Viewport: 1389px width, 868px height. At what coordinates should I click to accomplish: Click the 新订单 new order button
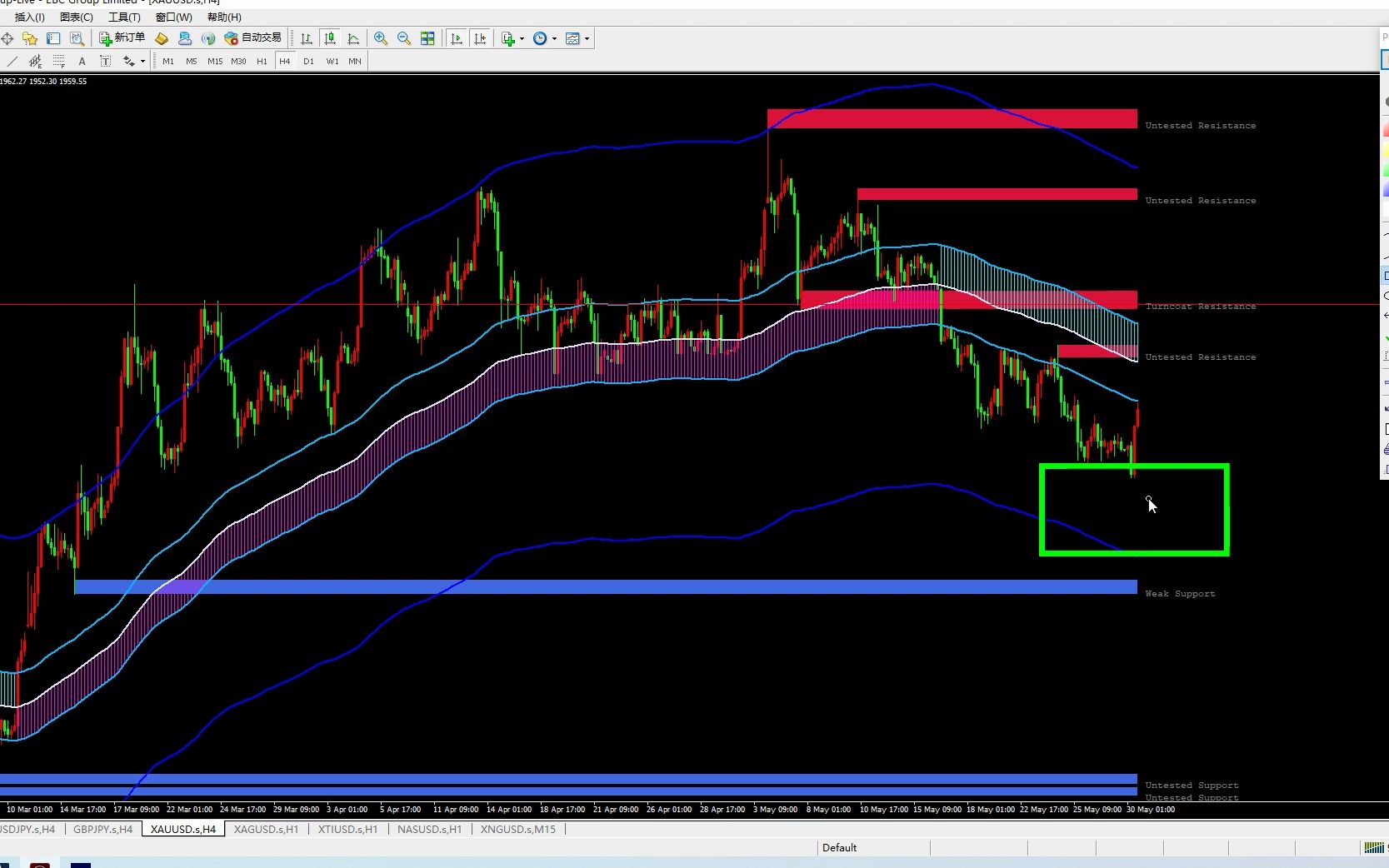point(122,38)
